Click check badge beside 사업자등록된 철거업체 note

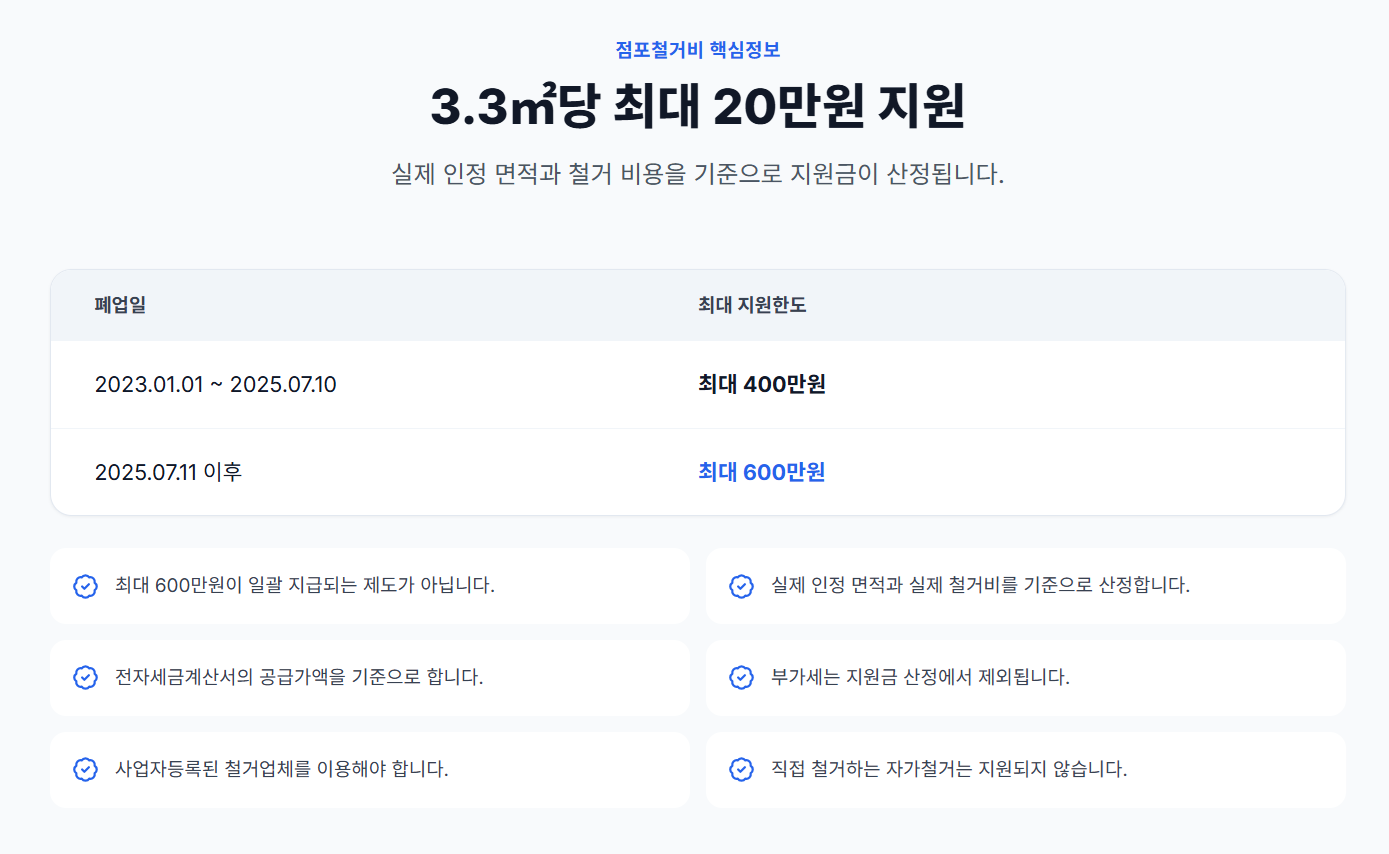pos(86,770)
